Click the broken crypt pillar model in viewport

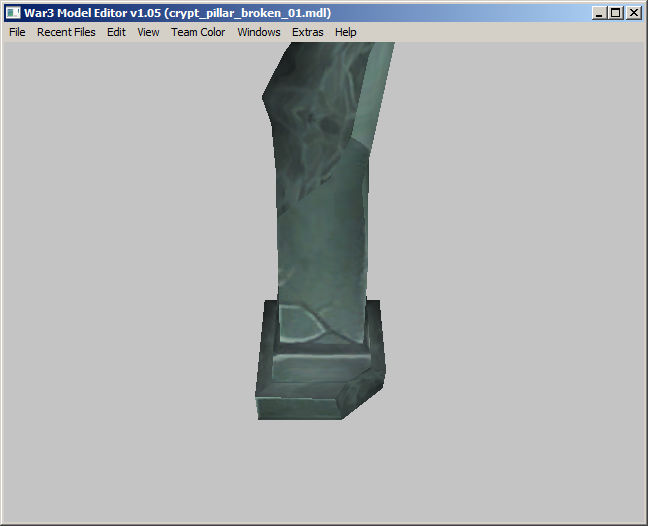point(322,231)
